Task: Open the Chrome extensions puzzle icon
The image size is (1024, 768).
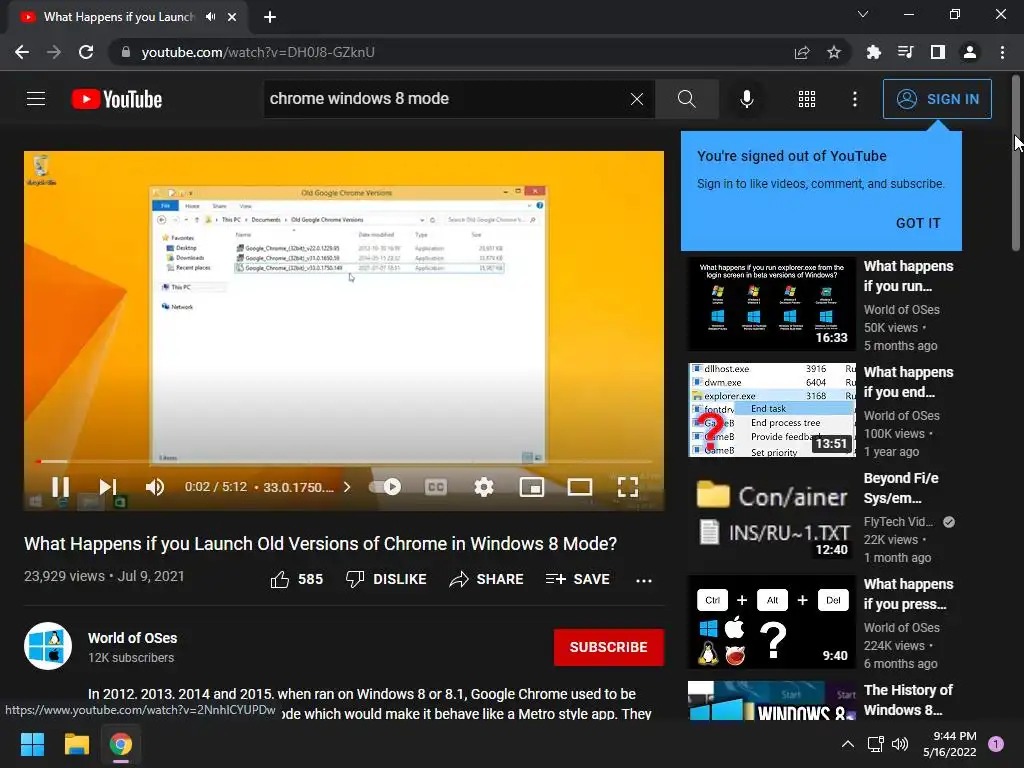Action: click(873, 52)
